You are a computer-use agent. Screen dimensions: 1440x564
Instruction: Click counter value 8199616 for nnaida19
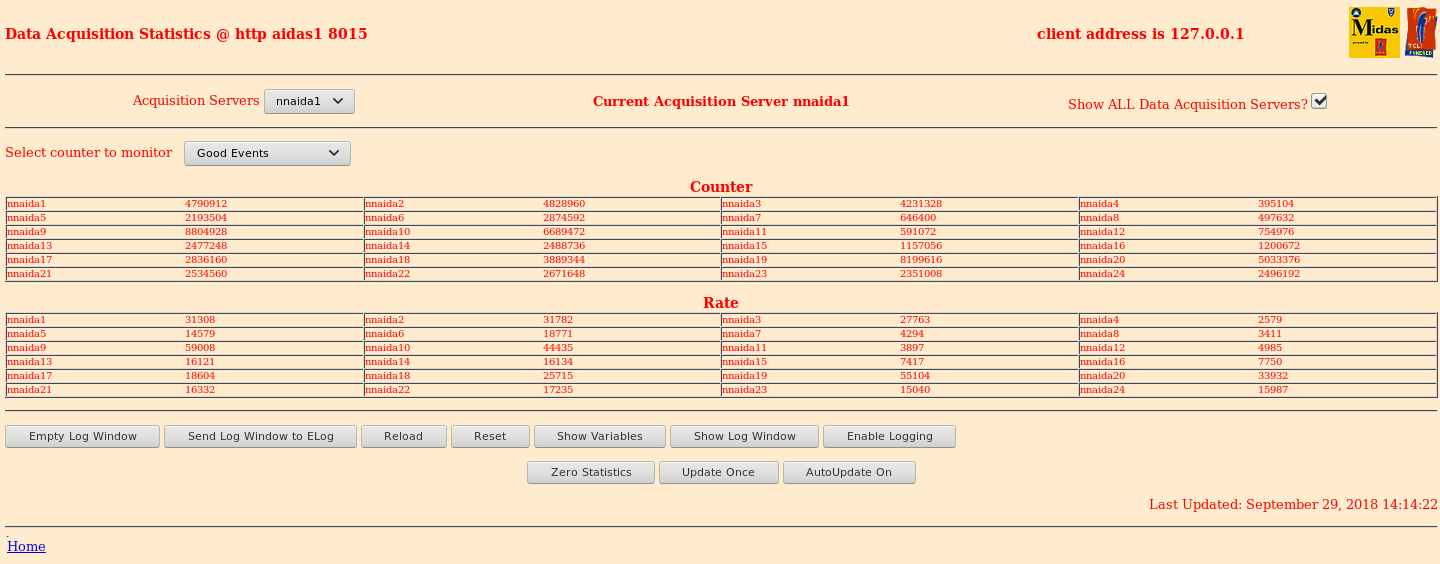(921, 260)
